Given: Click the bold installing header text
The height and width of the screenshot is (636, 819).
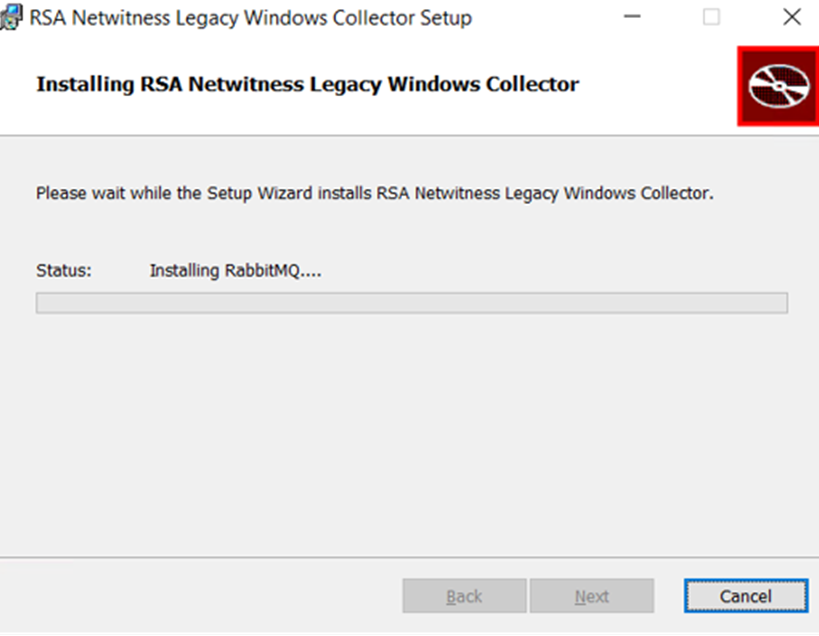Looking at the screenshot, I should pos(306,84).
